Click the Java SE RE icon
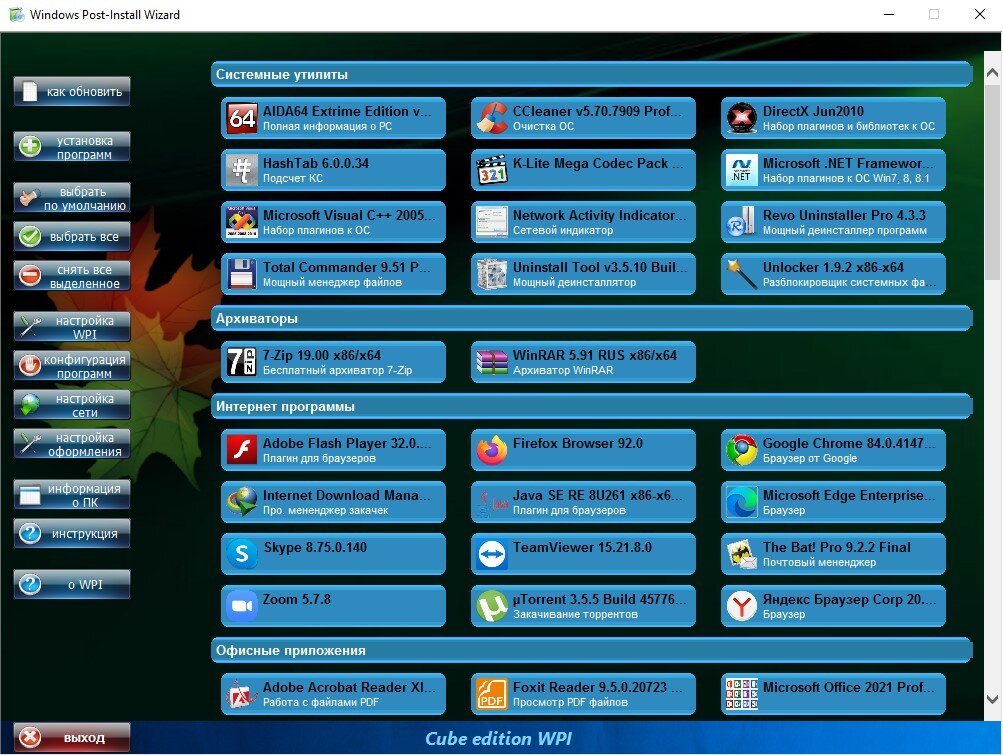The height and width of the screenshot is (755, 1003). point(492,502)
